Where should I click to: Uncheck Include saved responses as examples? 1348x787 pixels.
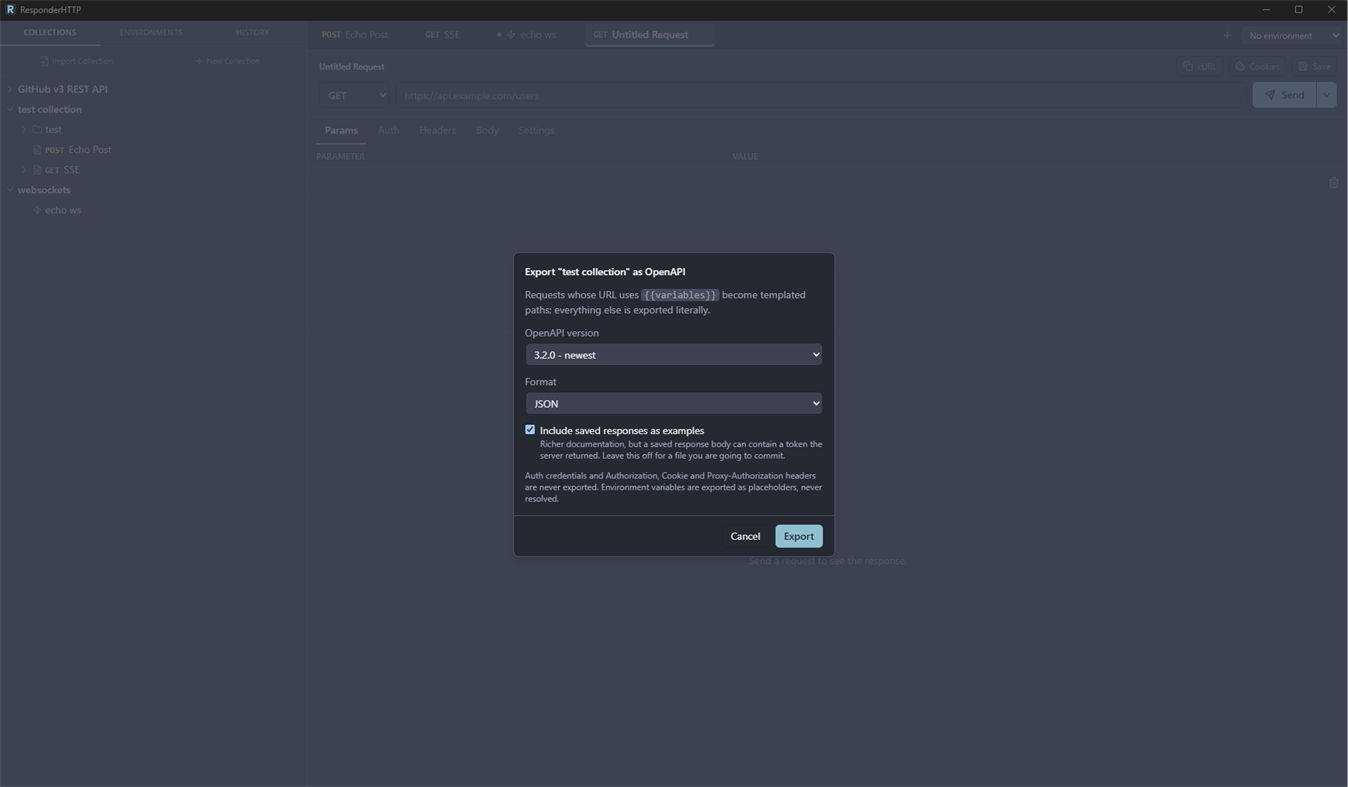530,430
